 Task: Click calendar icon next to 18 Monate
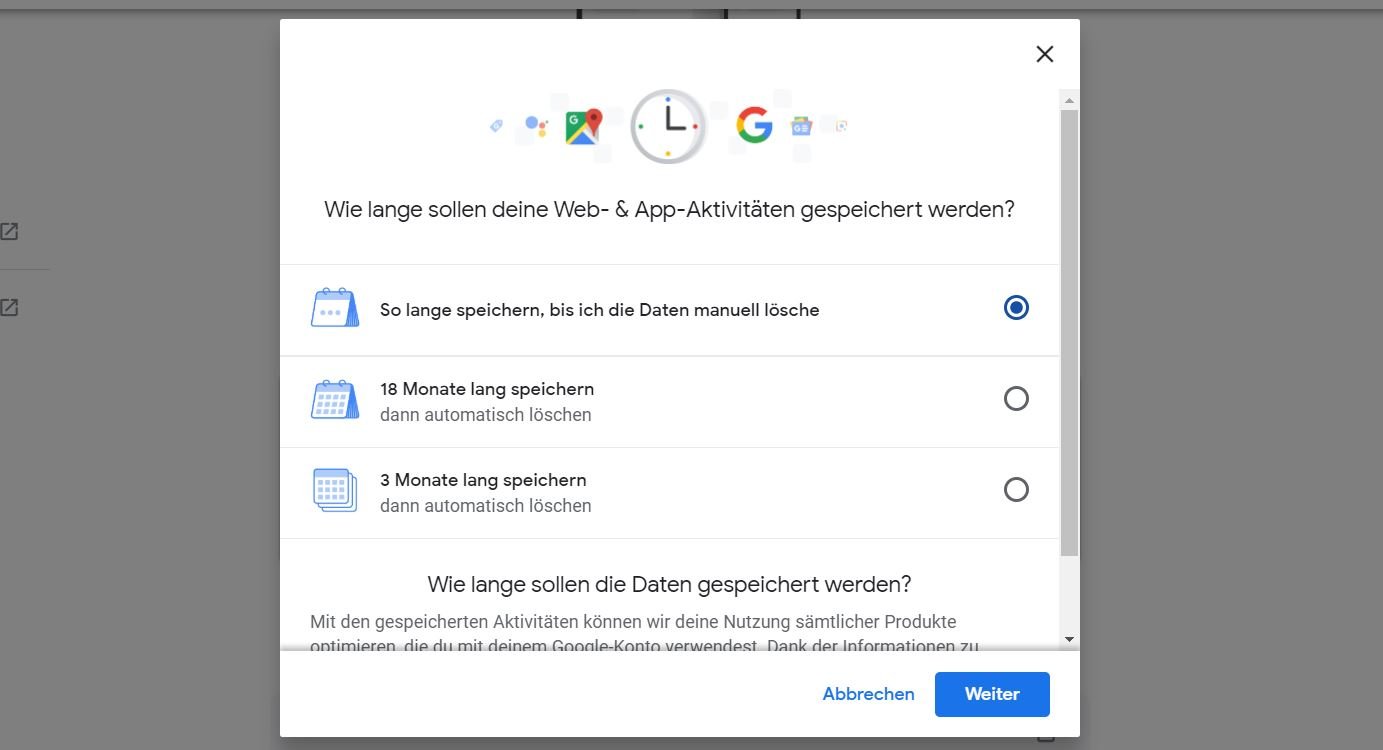[x=335, y=399]
